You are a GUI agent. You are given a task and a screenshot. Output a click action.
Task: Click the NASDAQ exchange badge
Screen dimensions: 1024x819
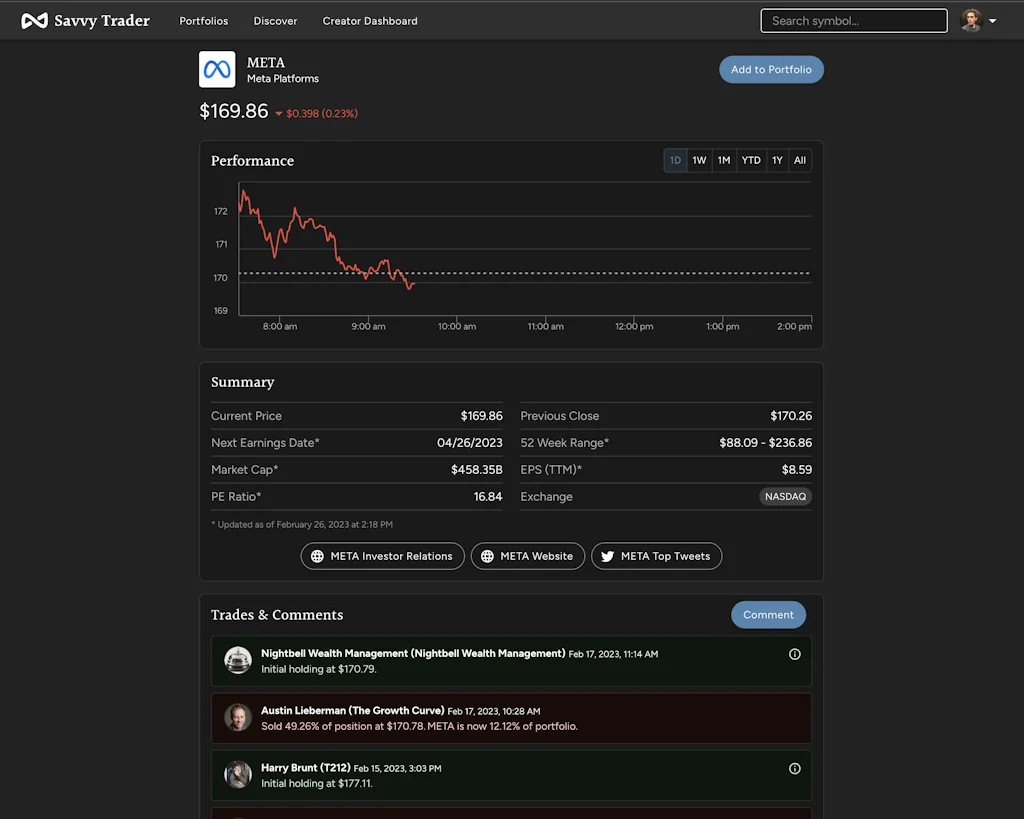pyautogui.click(x=785, y=496)
